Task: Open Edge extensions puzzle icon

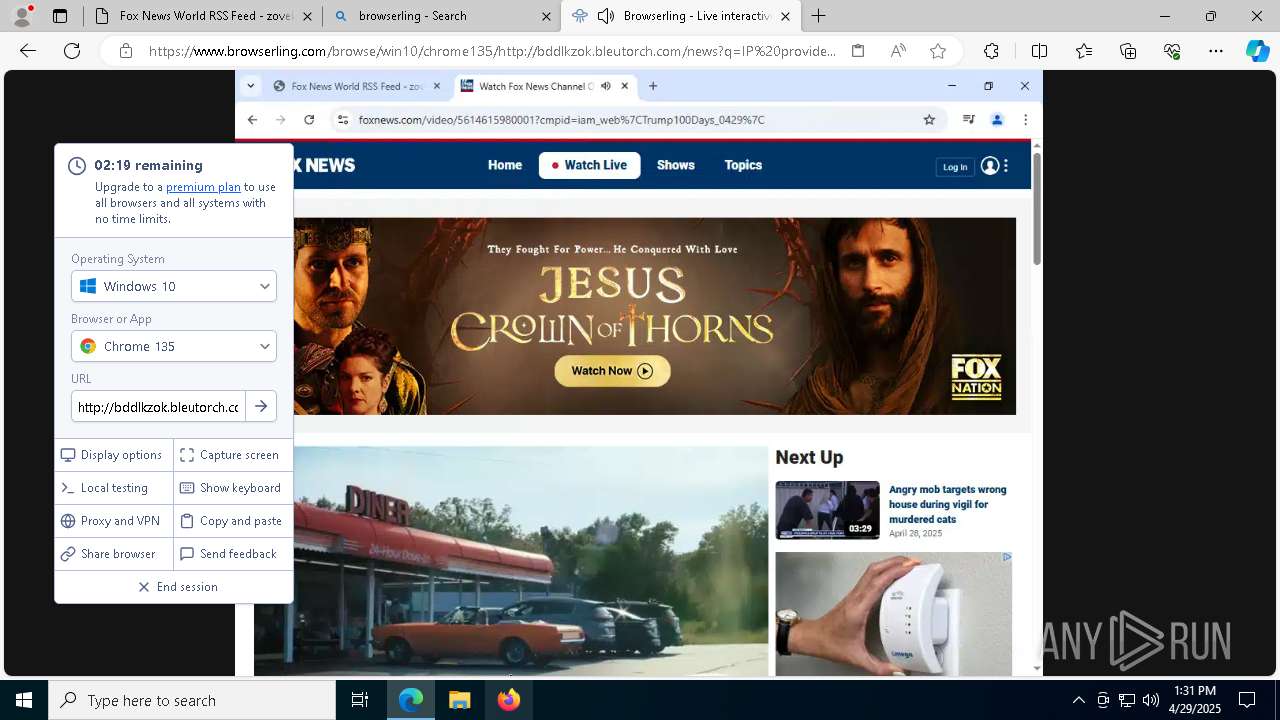Action: click(x=991, y=51)
